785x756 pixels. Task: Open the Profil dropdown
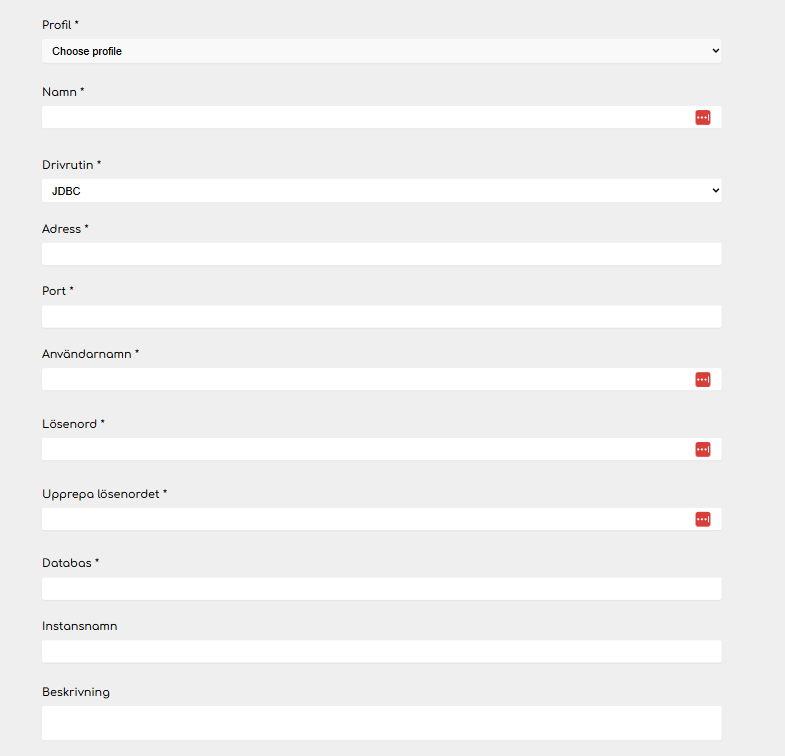(x=381, y=51)
